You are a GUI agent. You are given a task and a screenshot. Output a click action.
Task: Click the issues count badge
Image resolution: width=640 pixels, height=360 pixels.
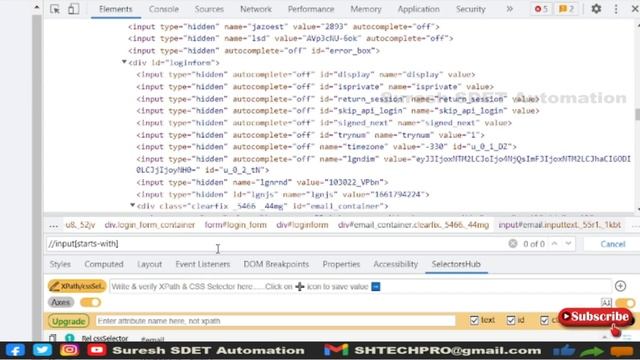566,9
